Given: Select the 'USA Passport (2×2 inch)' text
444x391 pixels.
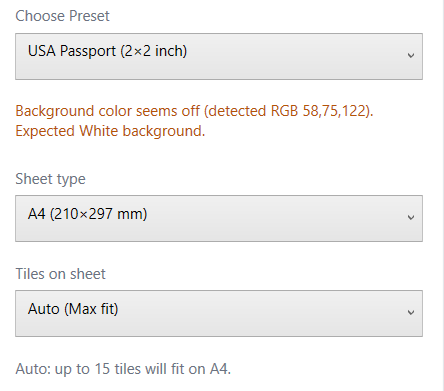Looking at the screenshot, I should tap(107, 51).
